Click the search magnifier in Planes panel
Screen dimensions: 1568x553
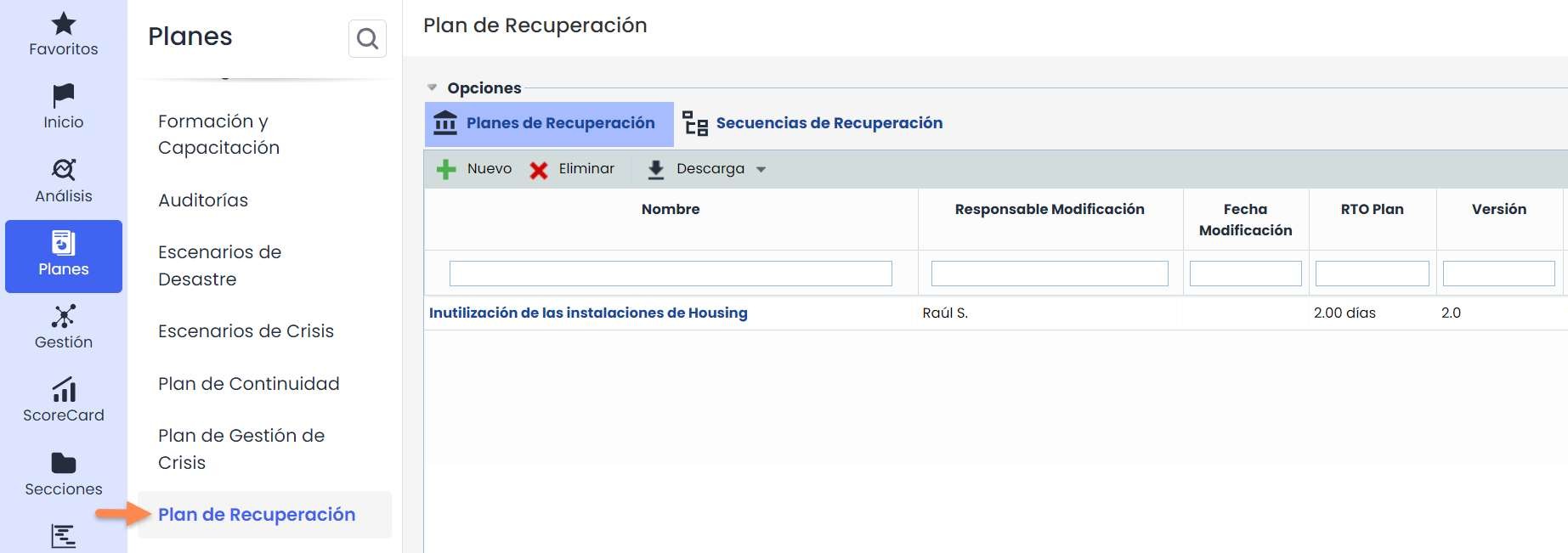coord(367,39)
